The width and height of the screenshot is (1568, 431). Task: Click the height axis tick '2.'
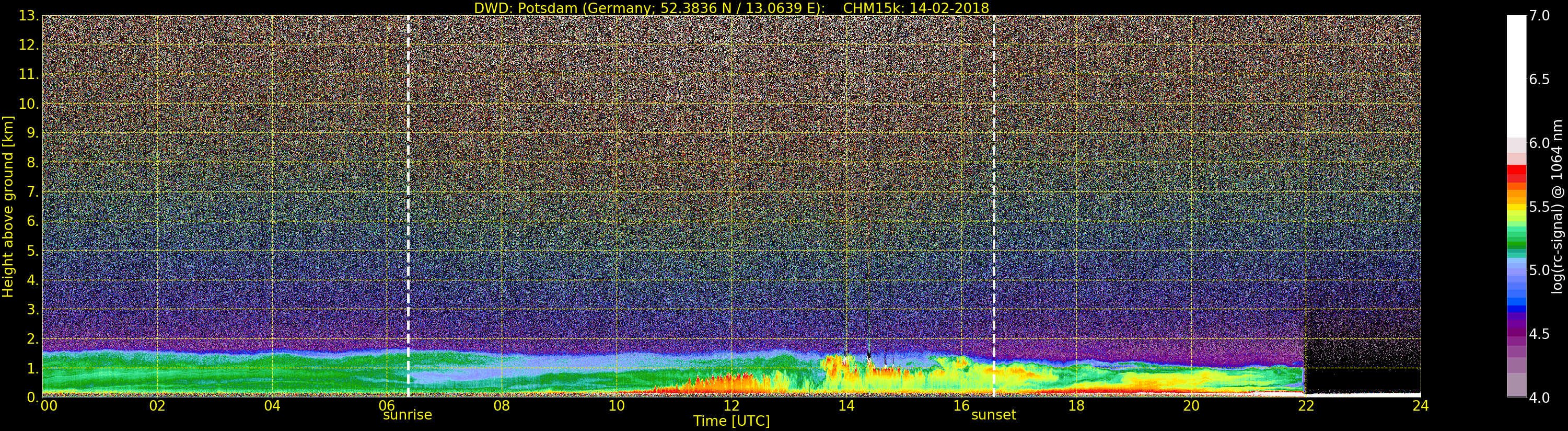[33, 339]
